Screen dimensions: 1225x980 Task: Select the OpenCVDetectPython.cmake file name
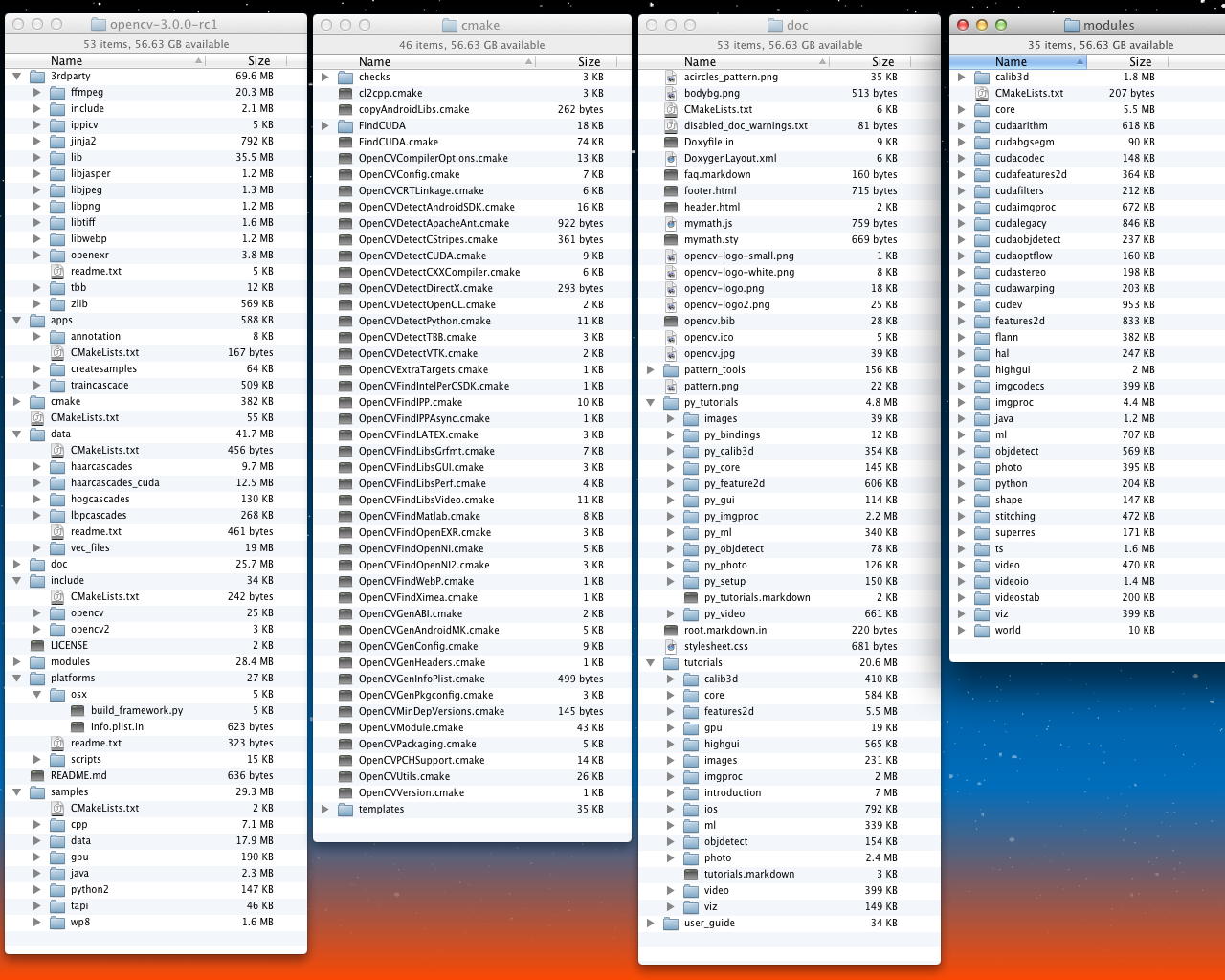(x=425, y=322)
